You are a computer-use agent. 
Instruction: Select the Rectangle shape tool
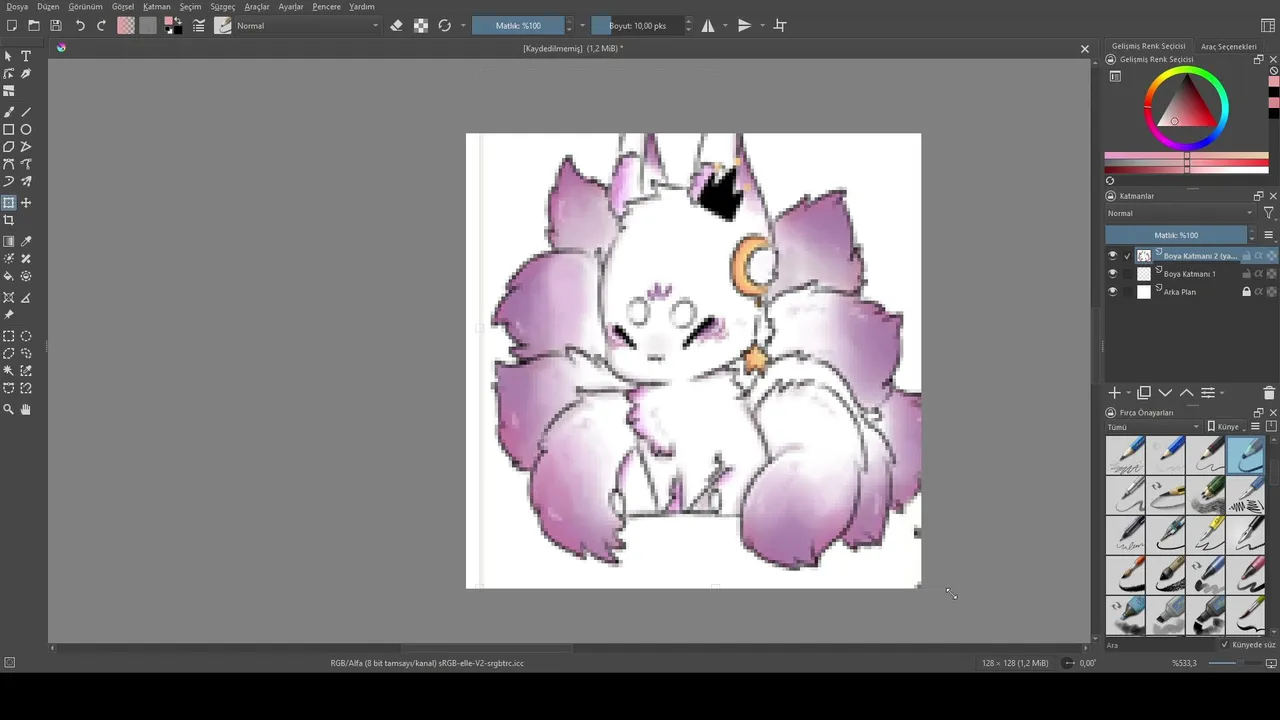tap(9, 130)
